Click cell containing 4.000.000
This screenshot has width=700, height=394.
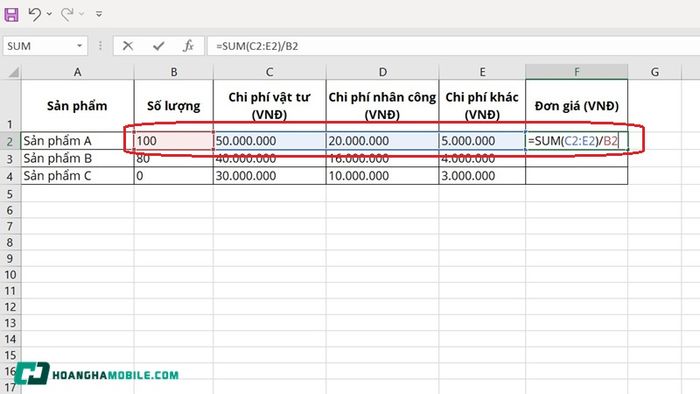(x=482, y=158)
